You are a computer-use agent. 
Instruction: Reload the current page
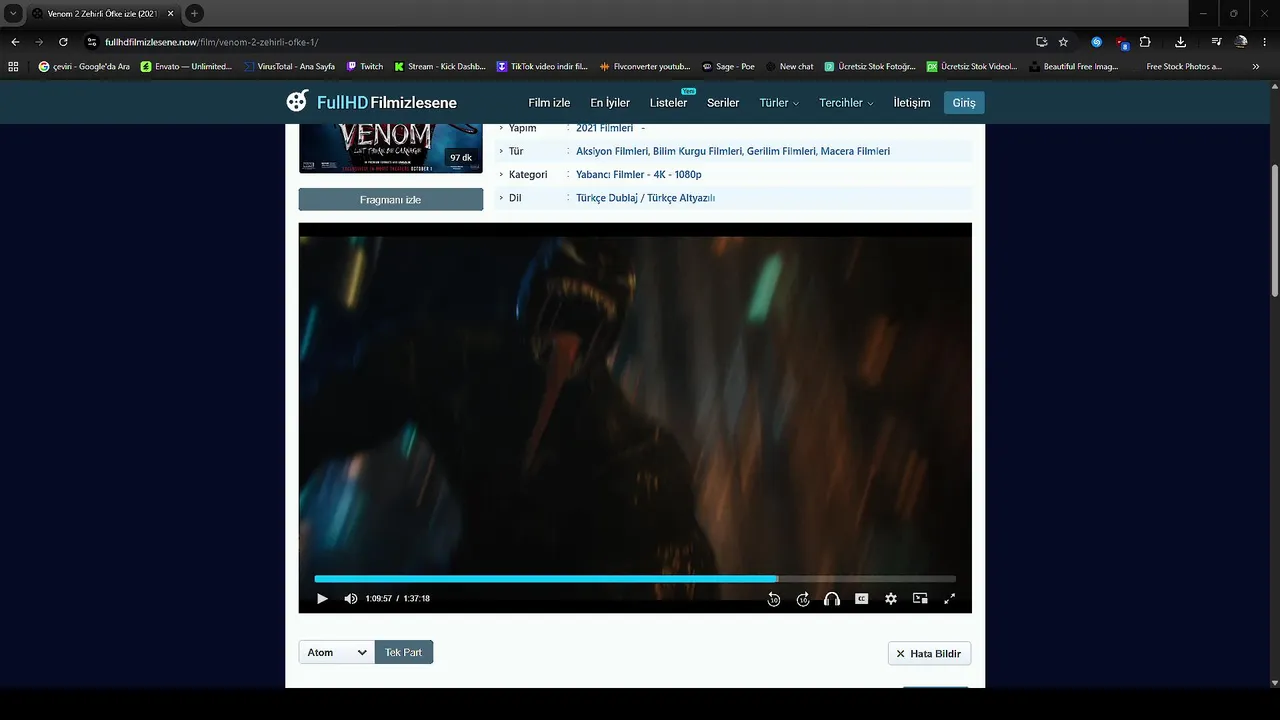(63, 42)
